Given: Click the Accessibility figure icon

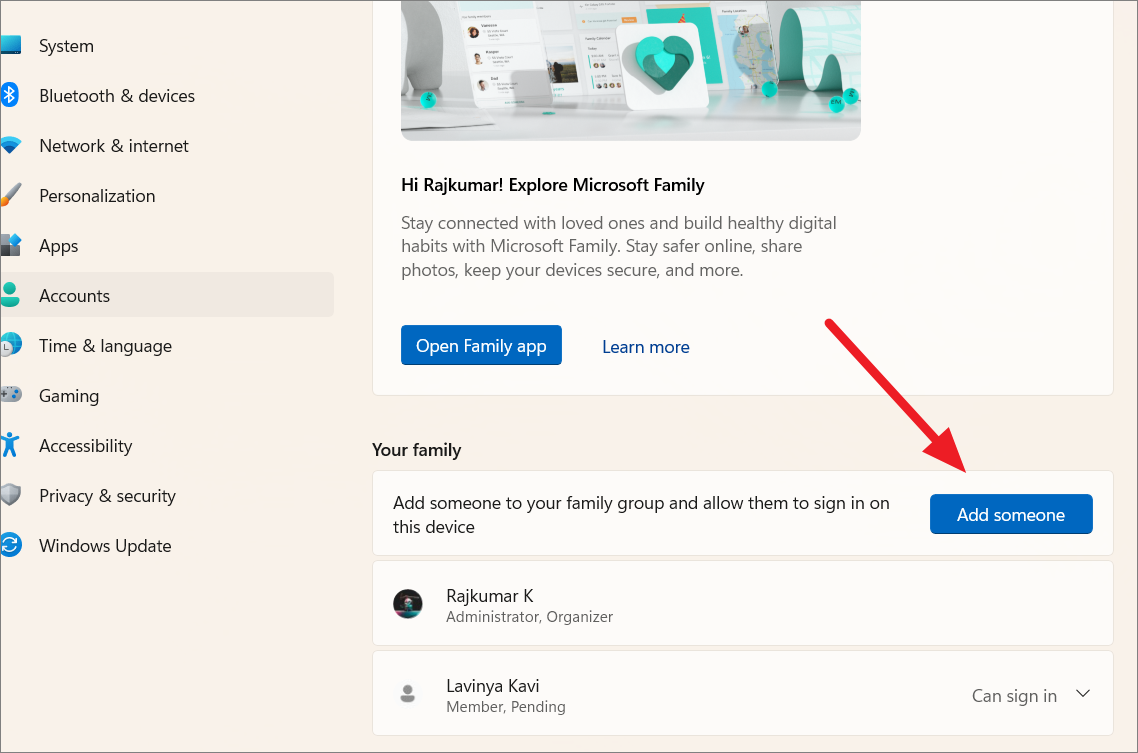Looking at the screenshot, I should [x=10, y=446].
